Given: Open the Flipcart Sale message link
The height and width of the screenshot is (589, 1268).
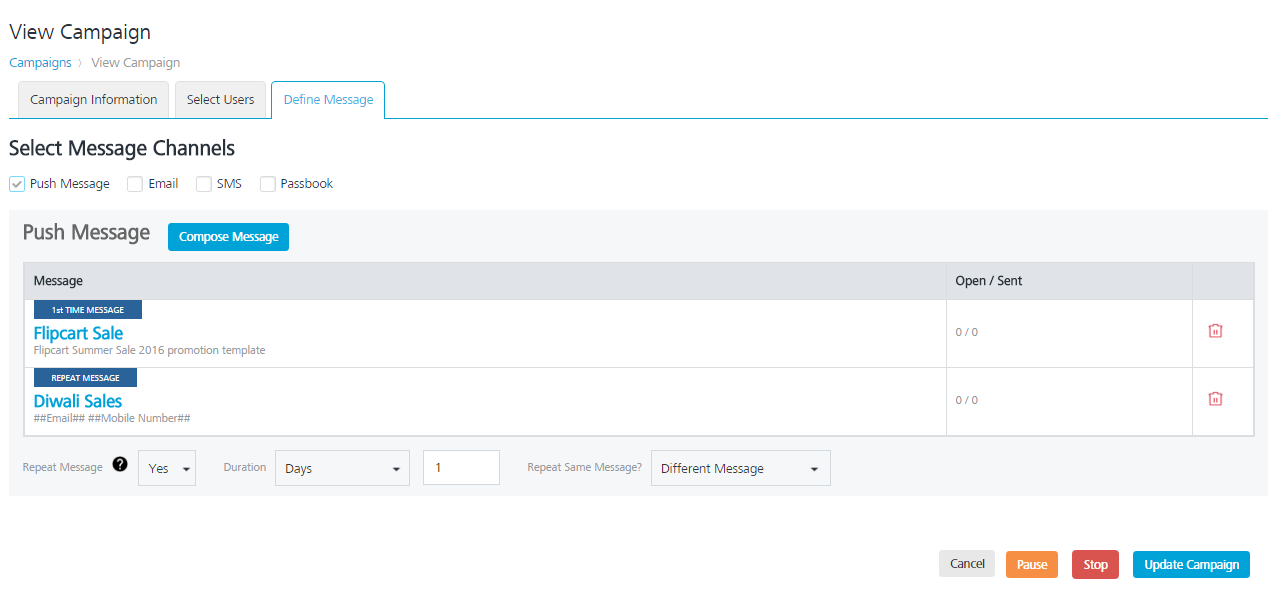Looking at the screenshot, I should click(x=78, y=333).
